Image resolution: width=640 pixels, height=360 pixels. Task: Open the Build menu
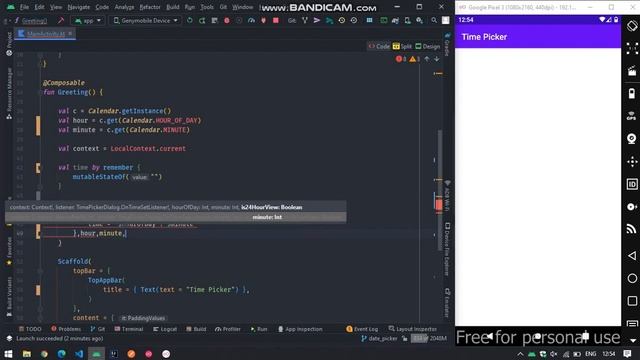point(173,7)
